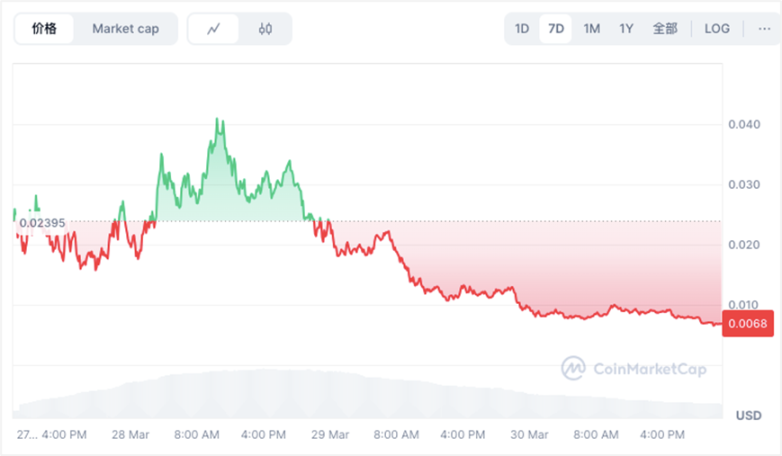
Task: Choose the 1M time range
Action: (x=592, y=29)
